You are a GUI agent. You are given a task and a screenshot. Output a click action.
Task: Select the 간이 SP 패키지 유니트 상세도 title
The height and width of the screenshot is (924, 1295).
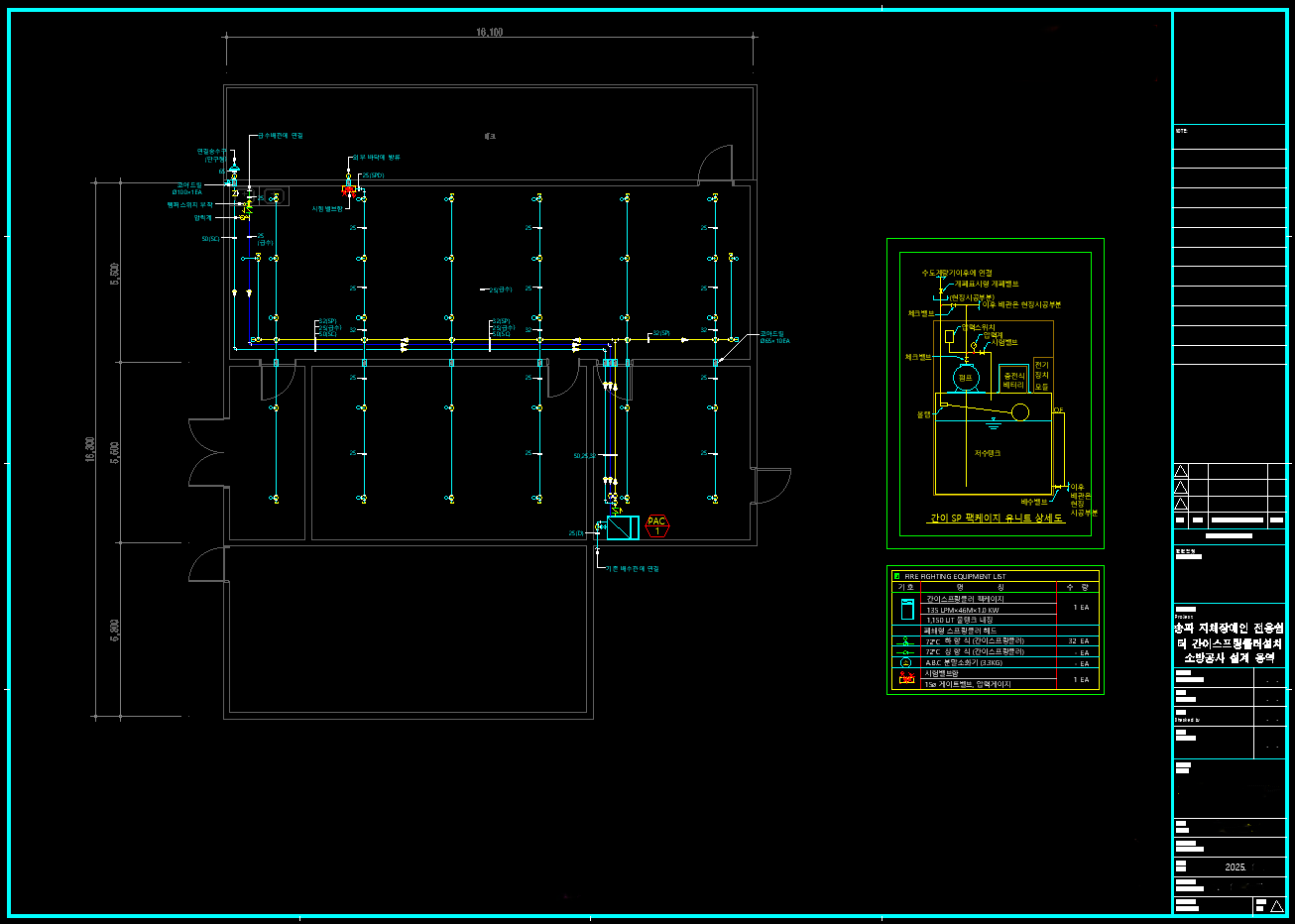[x=996, y=519]
